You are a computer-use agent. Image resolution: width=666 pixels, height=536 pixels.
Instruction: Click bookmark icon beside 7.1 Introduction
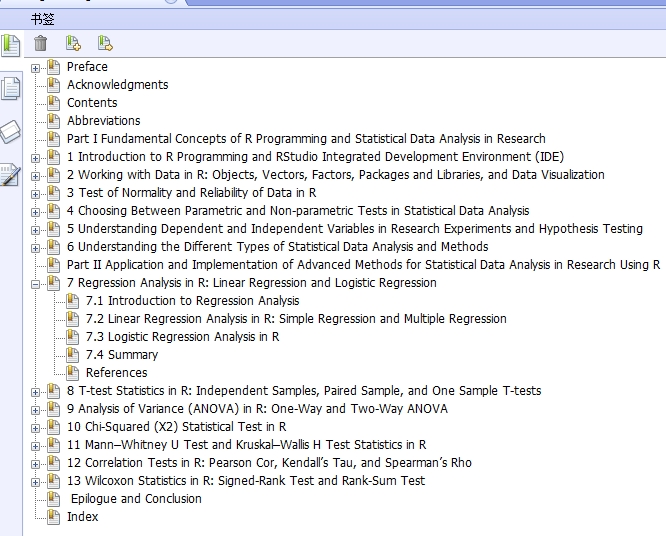(x=73, y=301)
